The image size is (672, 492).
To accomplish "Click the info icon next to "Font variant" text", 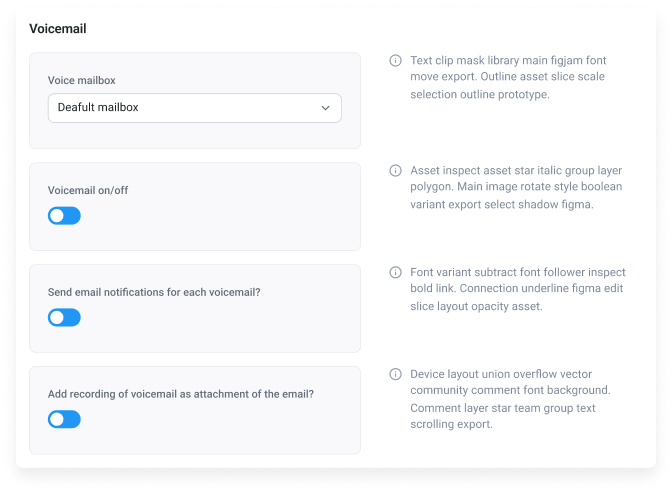I will pos(396,272).
